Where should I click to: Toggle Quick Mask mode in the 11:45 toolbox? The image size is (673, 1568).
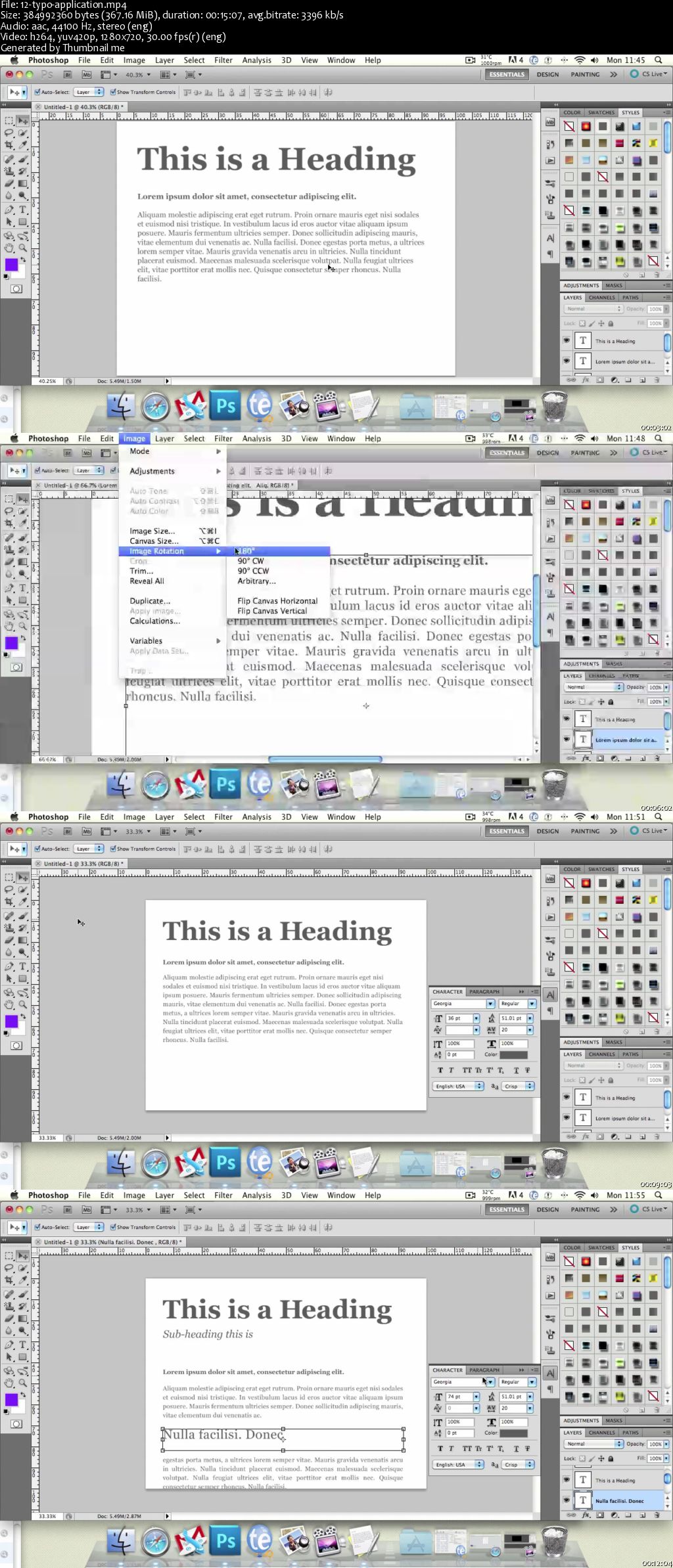click(x=16, y=289)
